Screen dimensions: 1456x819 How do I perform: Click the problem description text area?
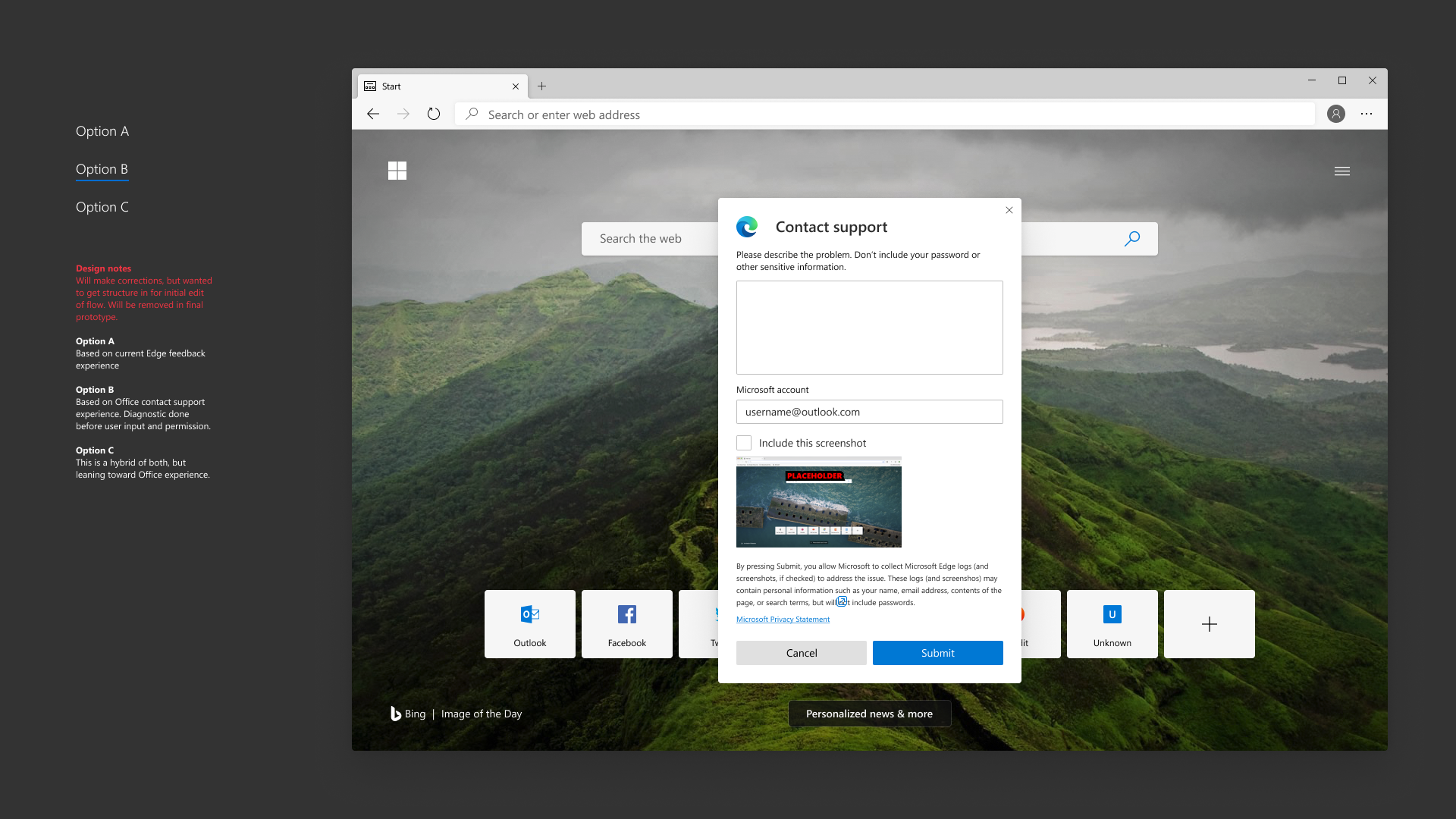pyautogui.click(x=870, y=328)
